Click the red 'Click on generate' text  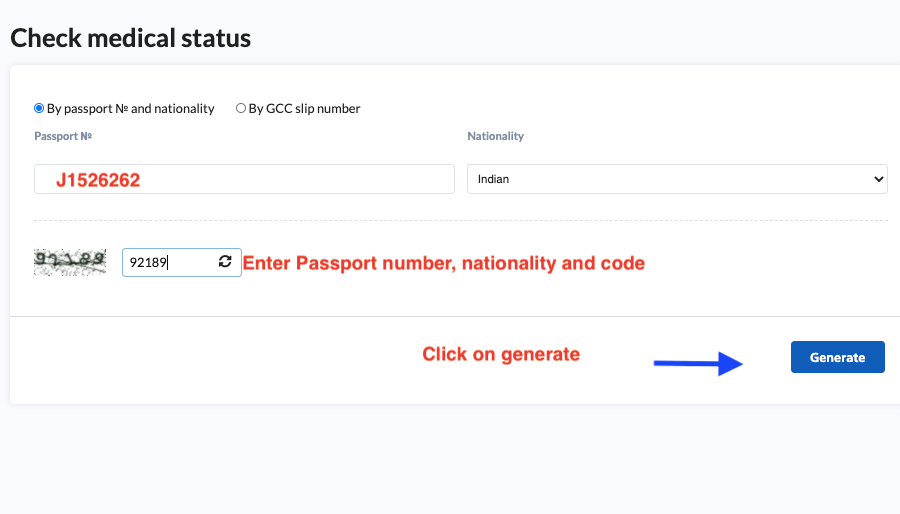pos(500,354)
